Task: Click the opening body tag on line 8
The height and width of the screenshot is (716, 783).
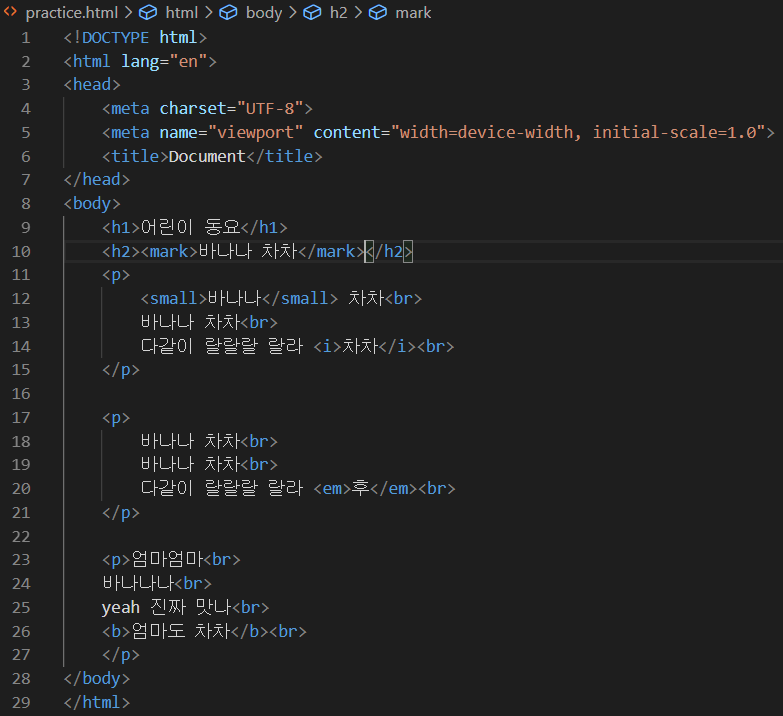Action: coord(92,203)
